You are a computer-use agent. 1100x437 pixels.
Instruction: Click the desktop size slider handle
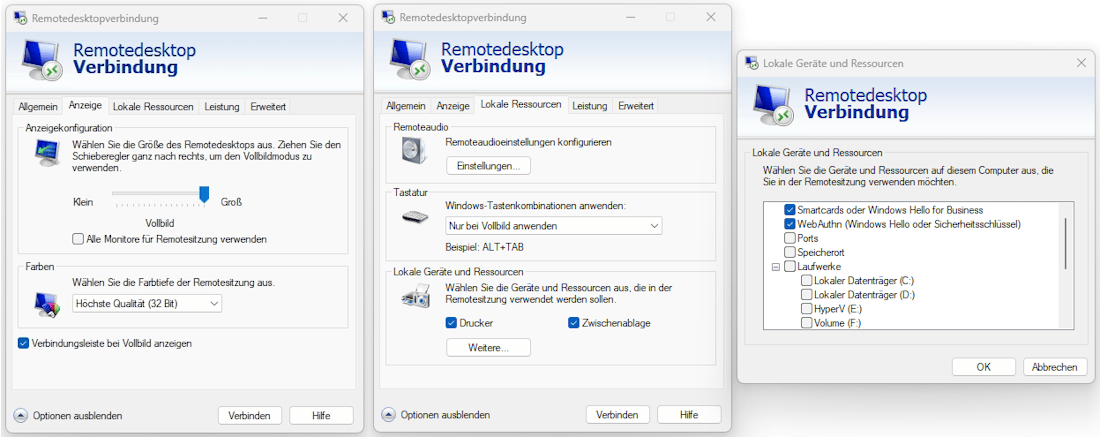[204, 193]
